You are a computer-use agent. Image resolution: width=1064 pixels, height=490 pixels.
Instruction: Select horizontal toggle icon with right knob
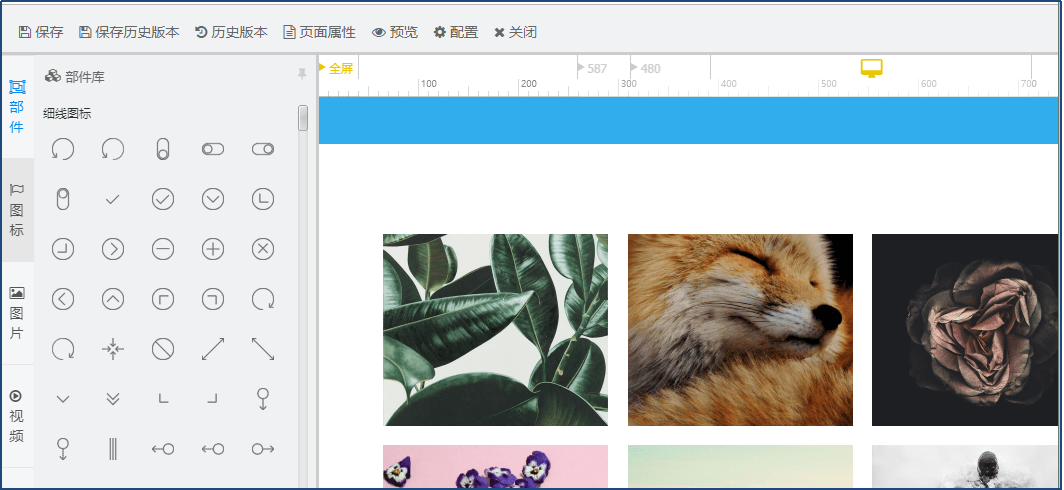pyautogui.click(x=263, y=149)
